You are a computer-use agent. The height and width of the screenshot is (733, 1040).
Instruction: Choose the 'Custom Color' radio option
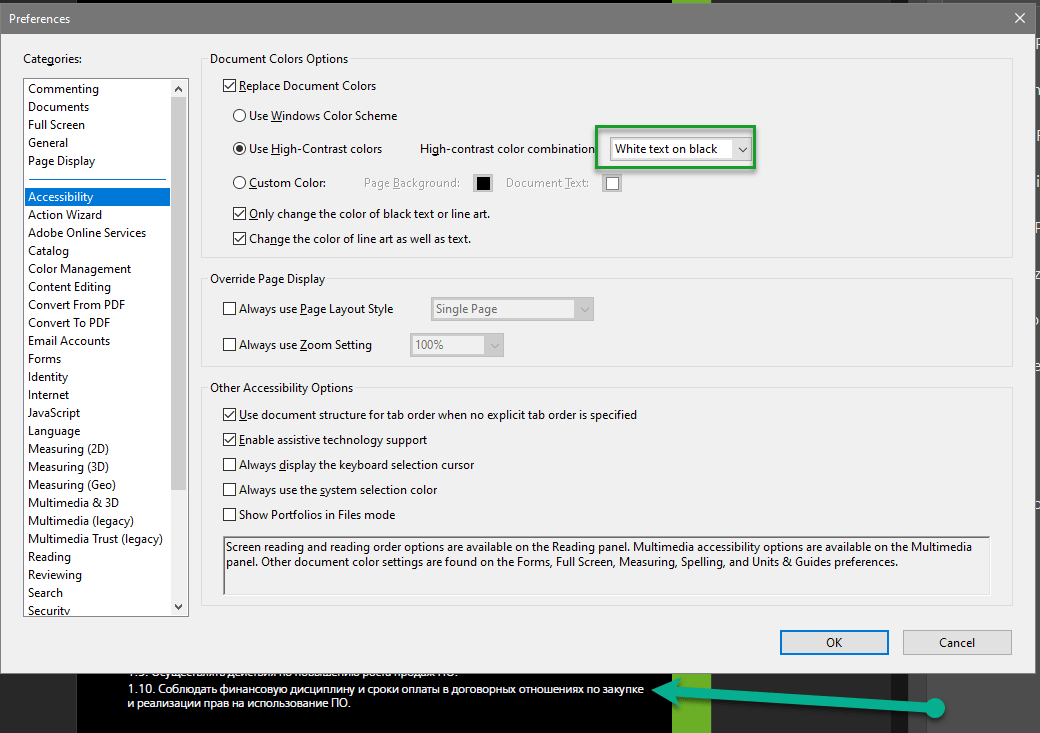tap(239, 182)
